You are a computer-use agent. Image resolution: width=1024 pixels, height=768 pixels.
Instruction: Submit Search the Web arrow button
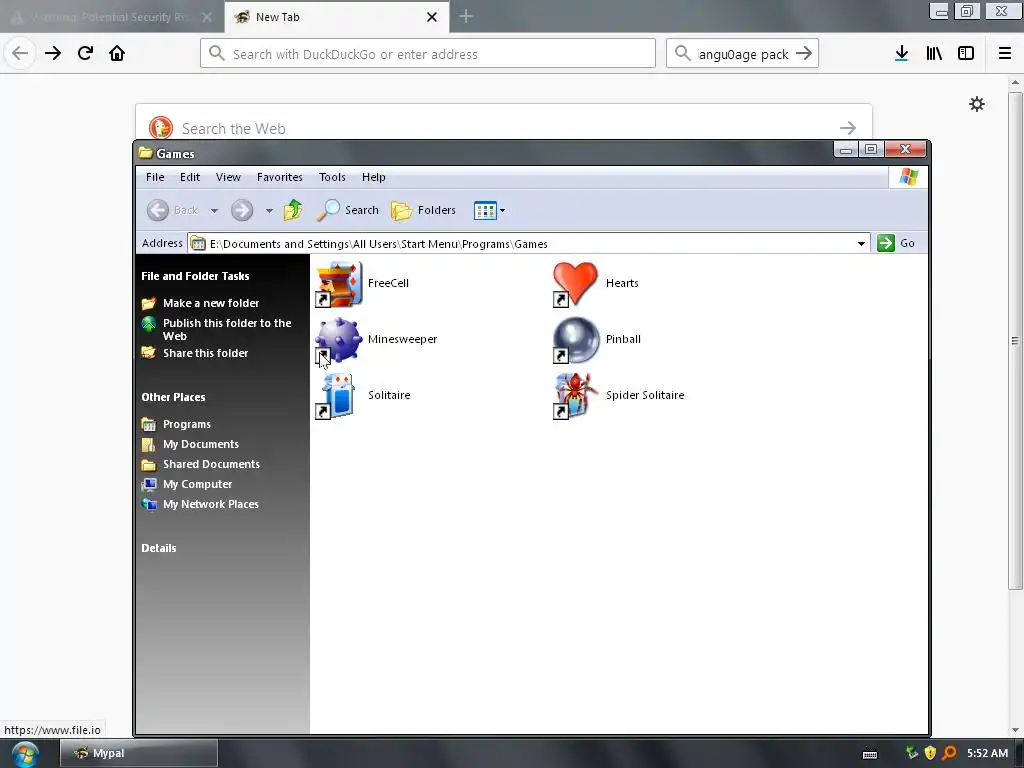click(848, 128)
